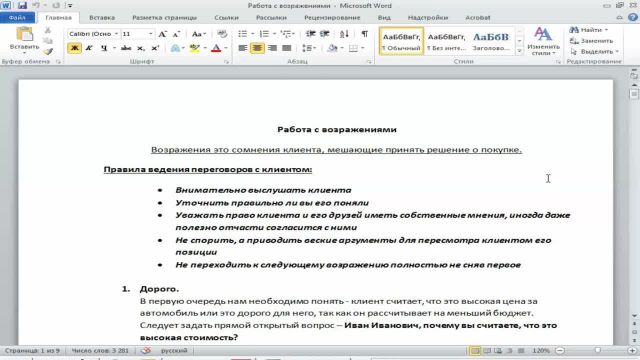Click the multilevel list icon
The image size is (640, 360).
[286, 34]
